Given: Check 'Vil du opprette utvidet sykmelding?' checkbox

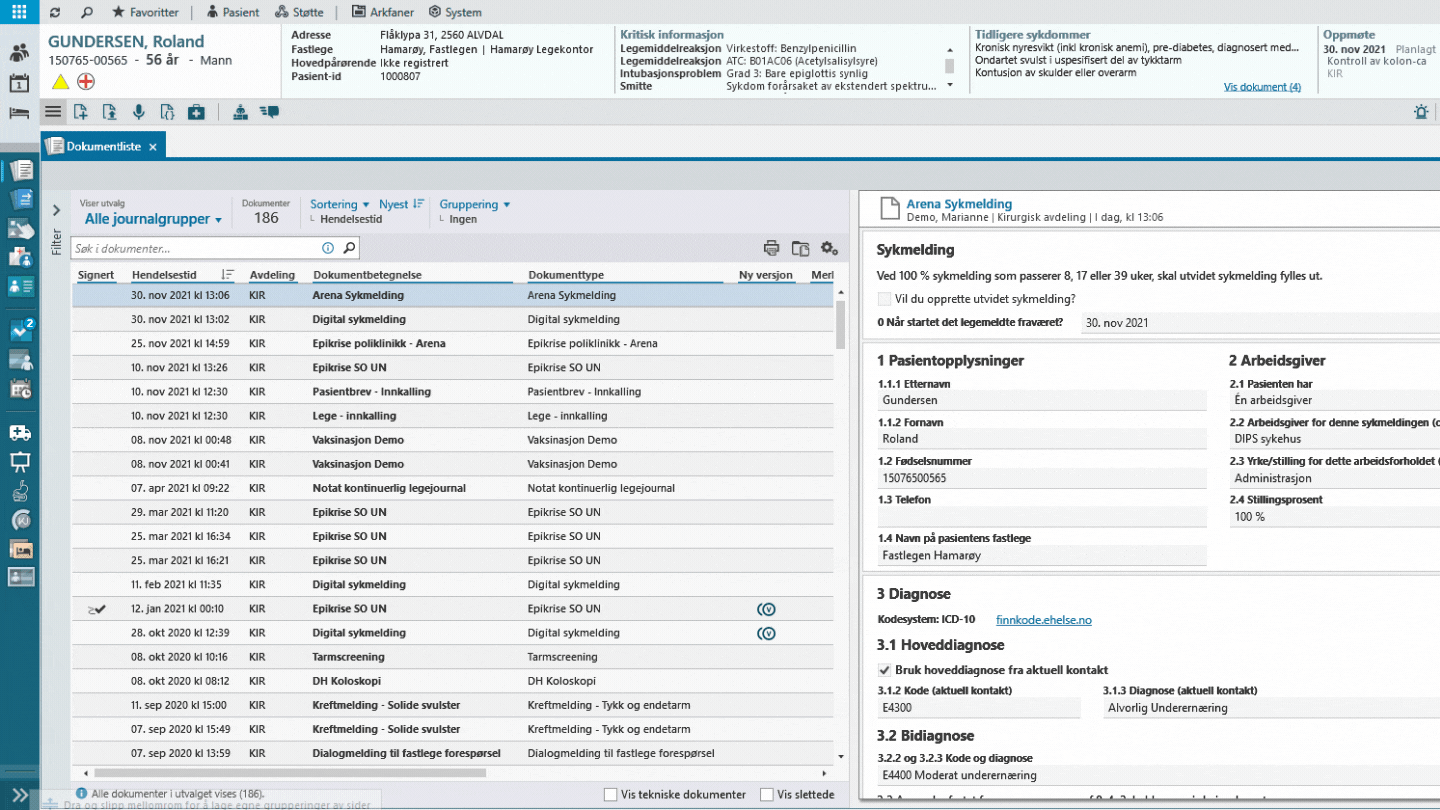Looking at the screenshot, I should point(884,299).
